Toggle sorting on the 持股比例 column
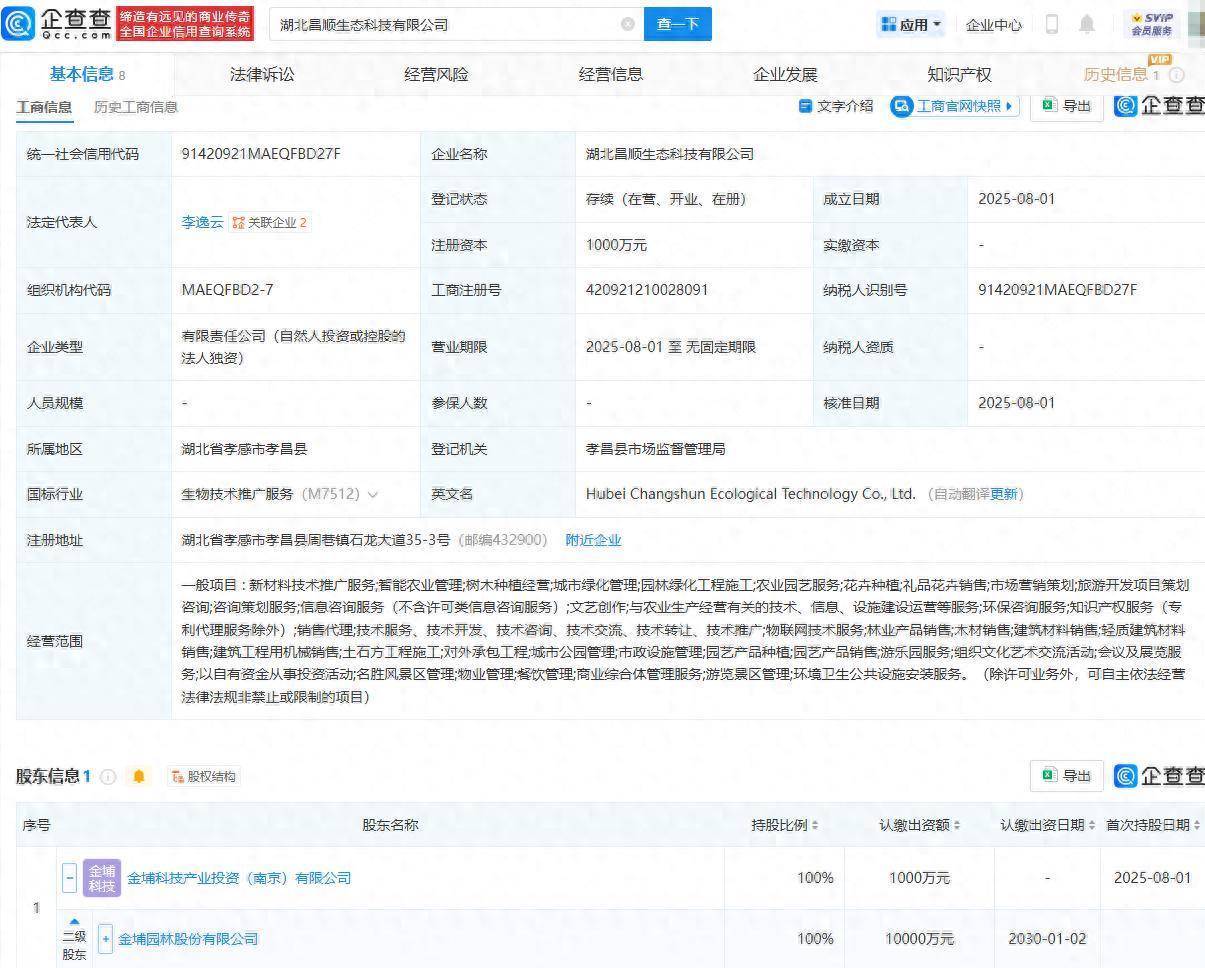This screenshot has height=968, width=1205. pos(816,825)
